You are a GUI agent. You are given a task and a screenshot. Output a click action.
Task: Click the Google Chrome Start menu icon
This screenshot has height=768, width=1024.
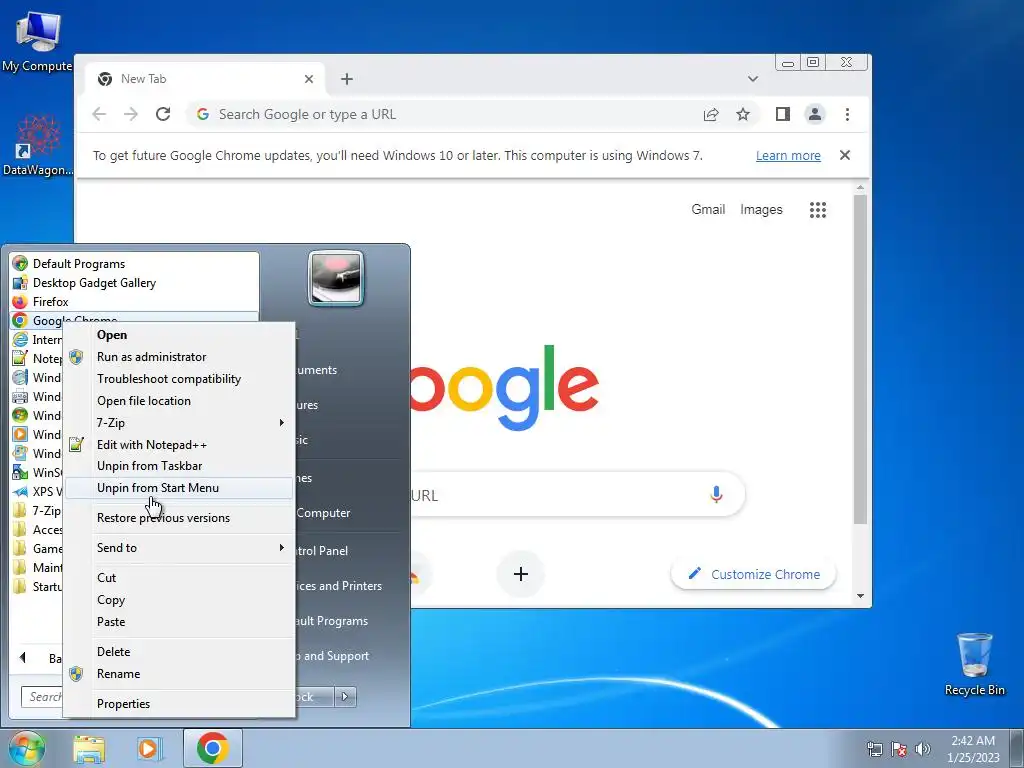(20, 321)
